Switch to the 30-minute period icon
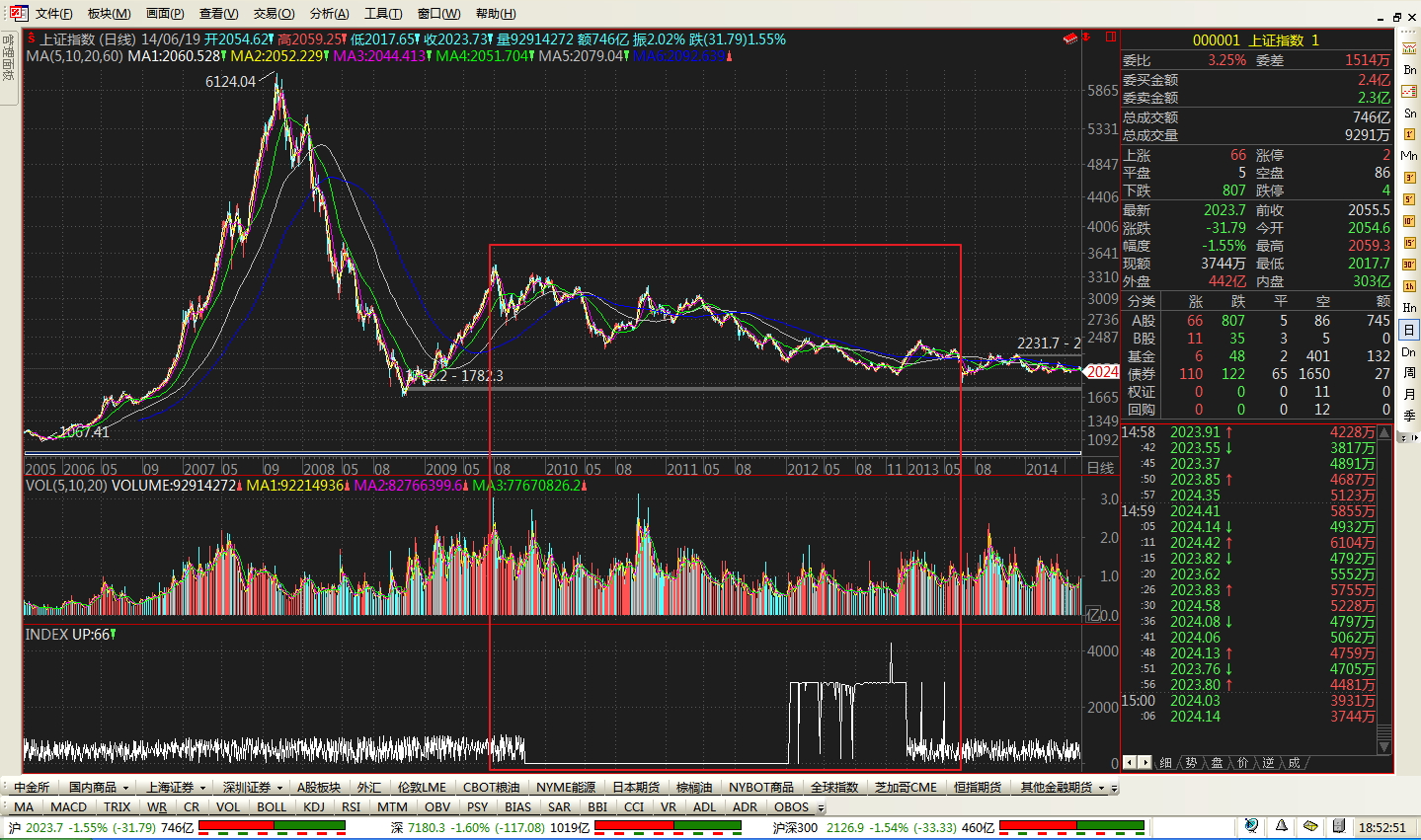This screenshot has height=840, width=1421. [1409, 265]
